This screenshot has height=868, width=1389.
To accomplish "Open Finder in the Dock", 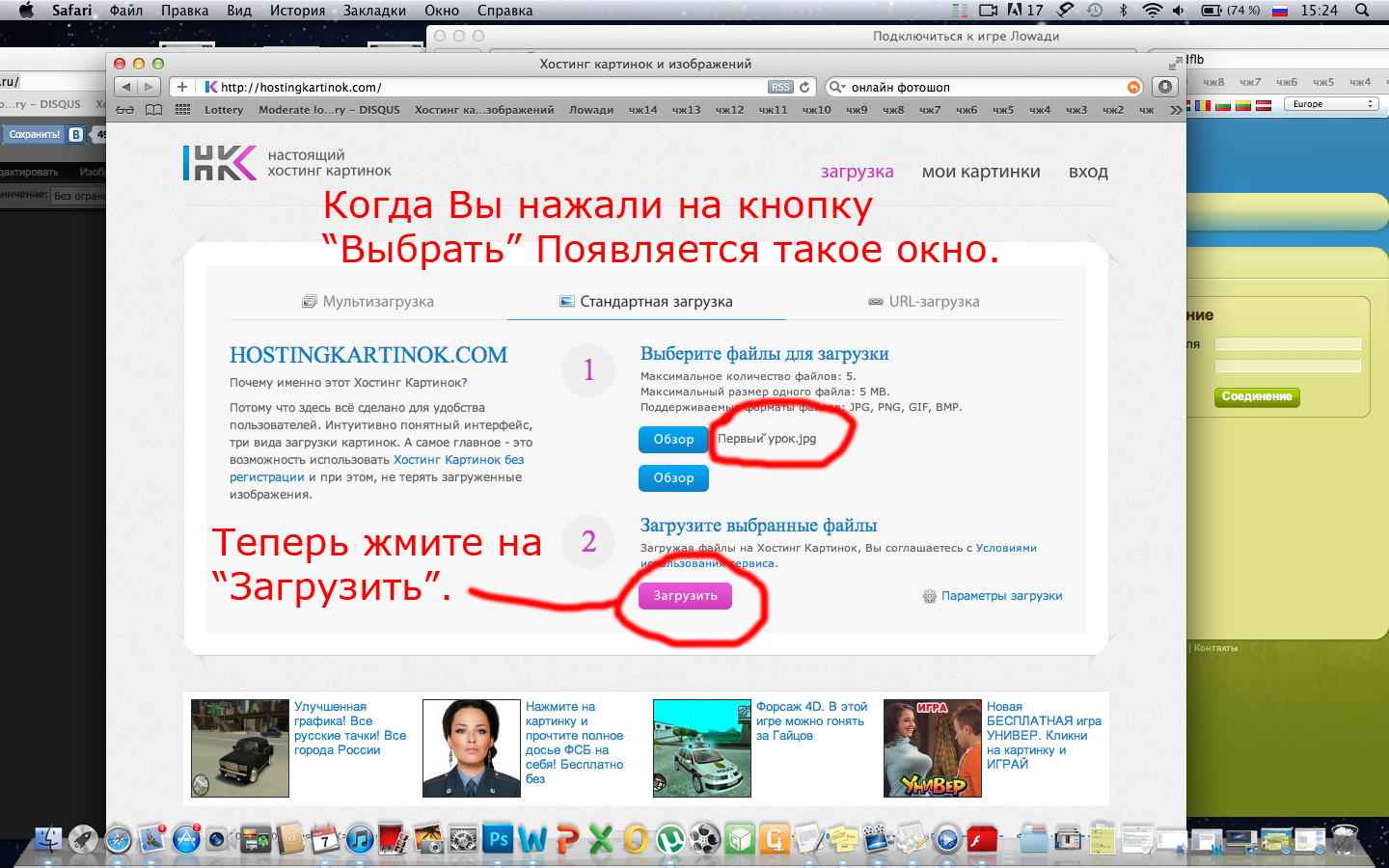I will pyautogui.click(x=48, y=839).
